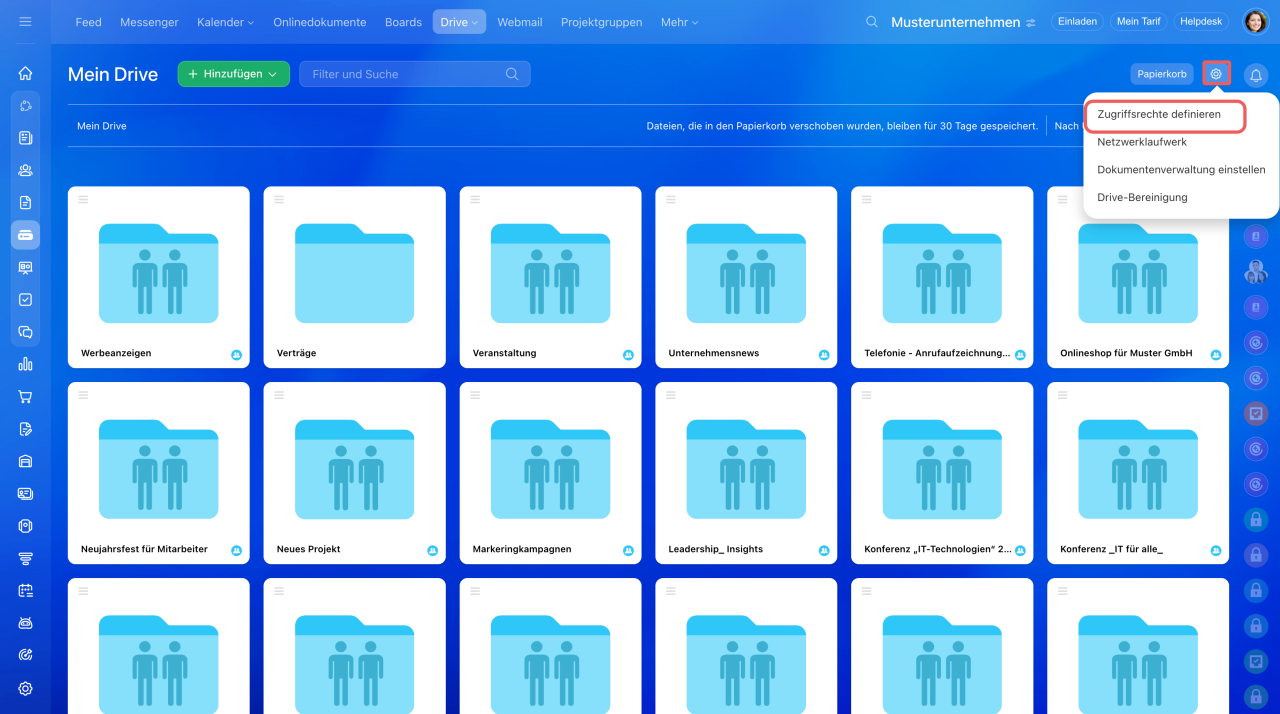This screenshot has width=1280, height=714.
Task: Click the Musterunternehmen company name
Action: point(956,22)
